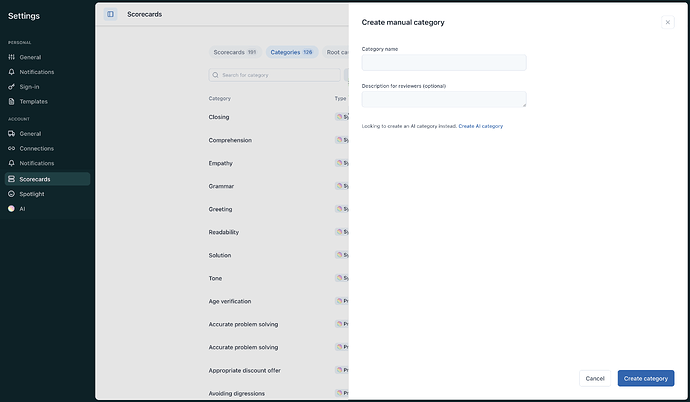Click the type icon in Avoiding digressions row

pos(339,393)
